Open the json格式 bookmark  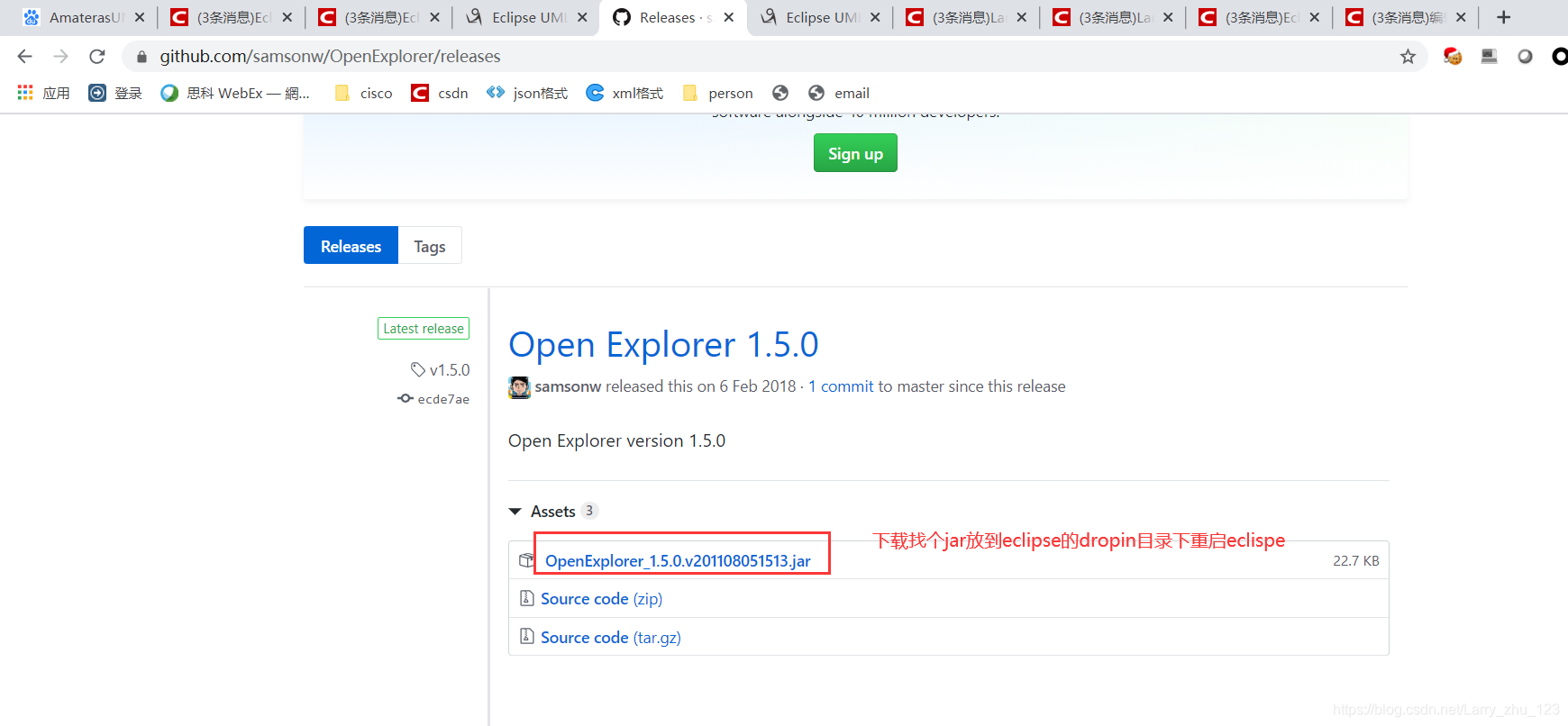[527, 93]
